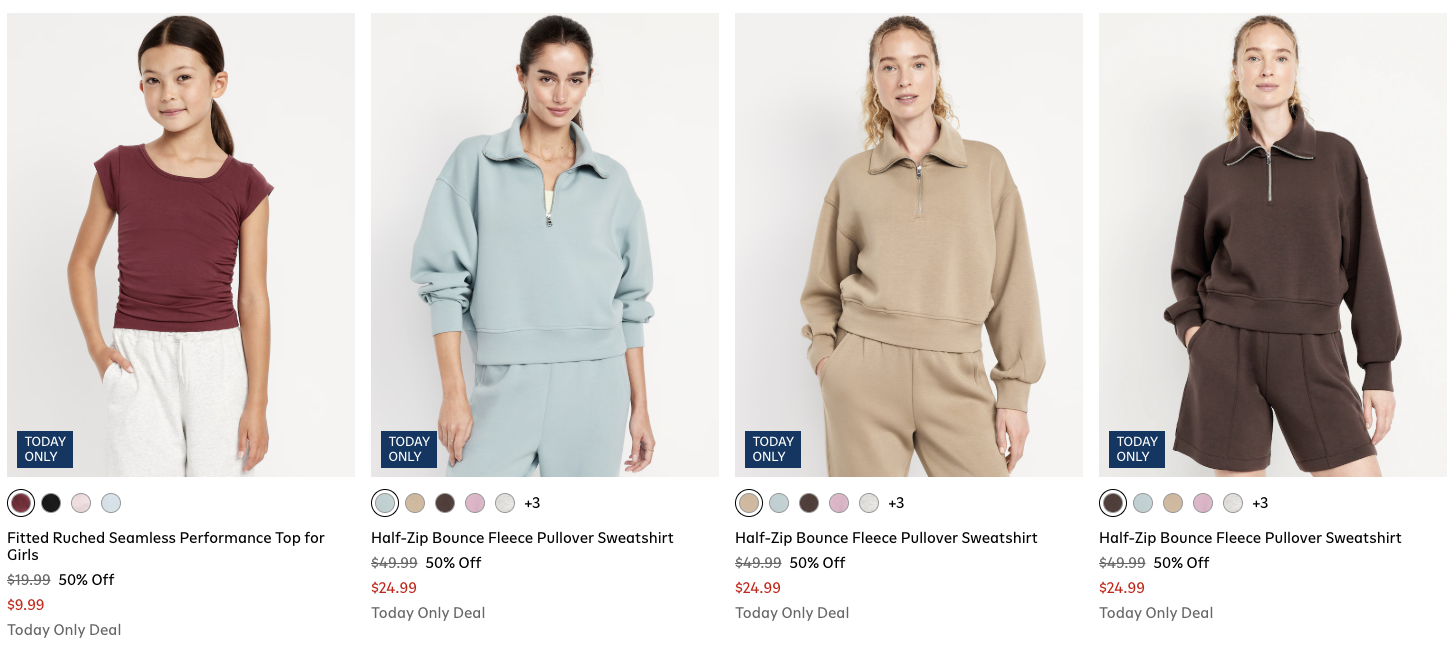Open the brown sweatshirt's Half-Zip Bounce Fleece title
This screenshot has height=646, width=1448.
1250,538
